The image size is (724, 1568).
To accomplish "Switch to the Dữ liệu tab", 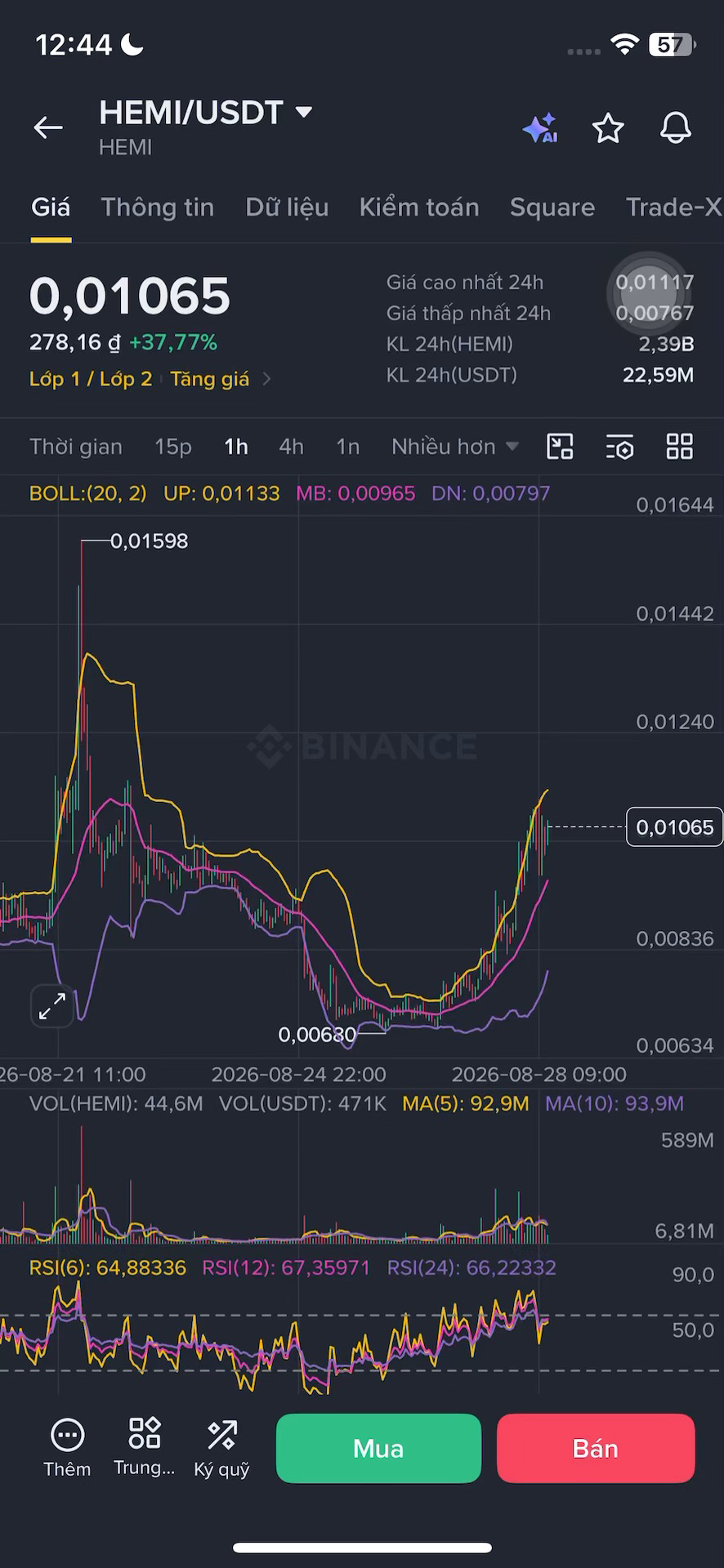I will pyautogui.click(x=287, y=207).
